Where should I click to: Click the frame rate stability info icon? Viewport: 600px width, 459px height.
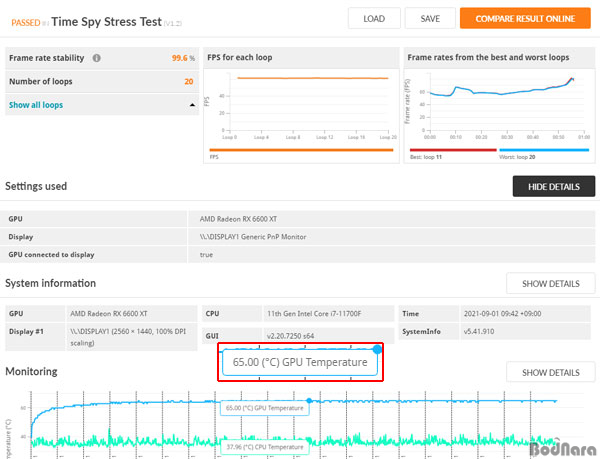pyautogui.click(x=96, y=59)
